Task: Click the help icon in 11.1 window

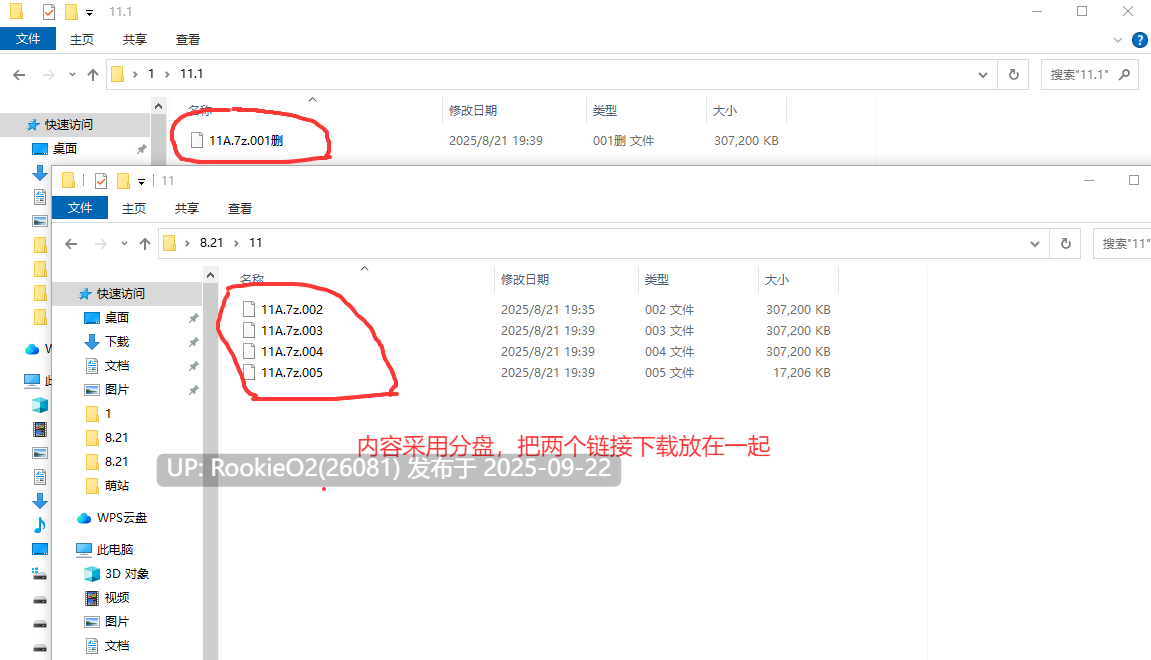Action: [x=1140, y=40]
